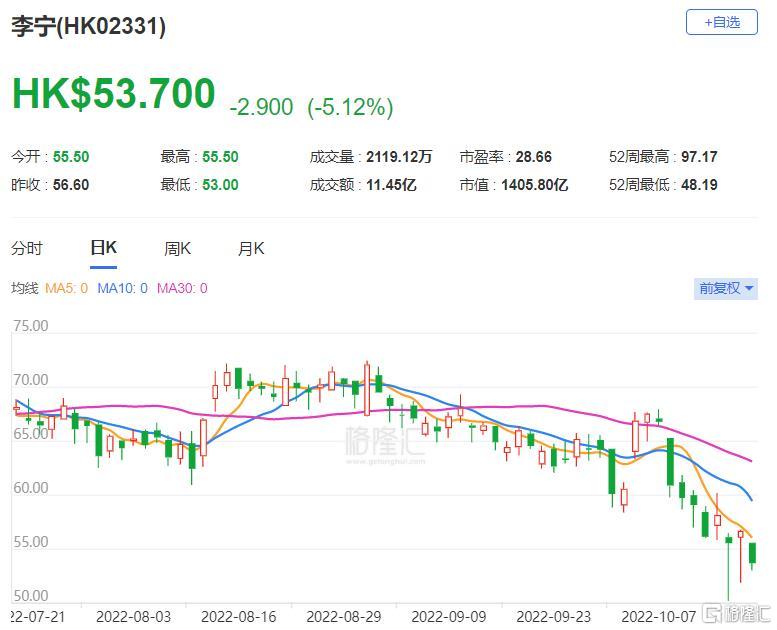Switch to the 分时 intraday tab

[x=27, y=249]
